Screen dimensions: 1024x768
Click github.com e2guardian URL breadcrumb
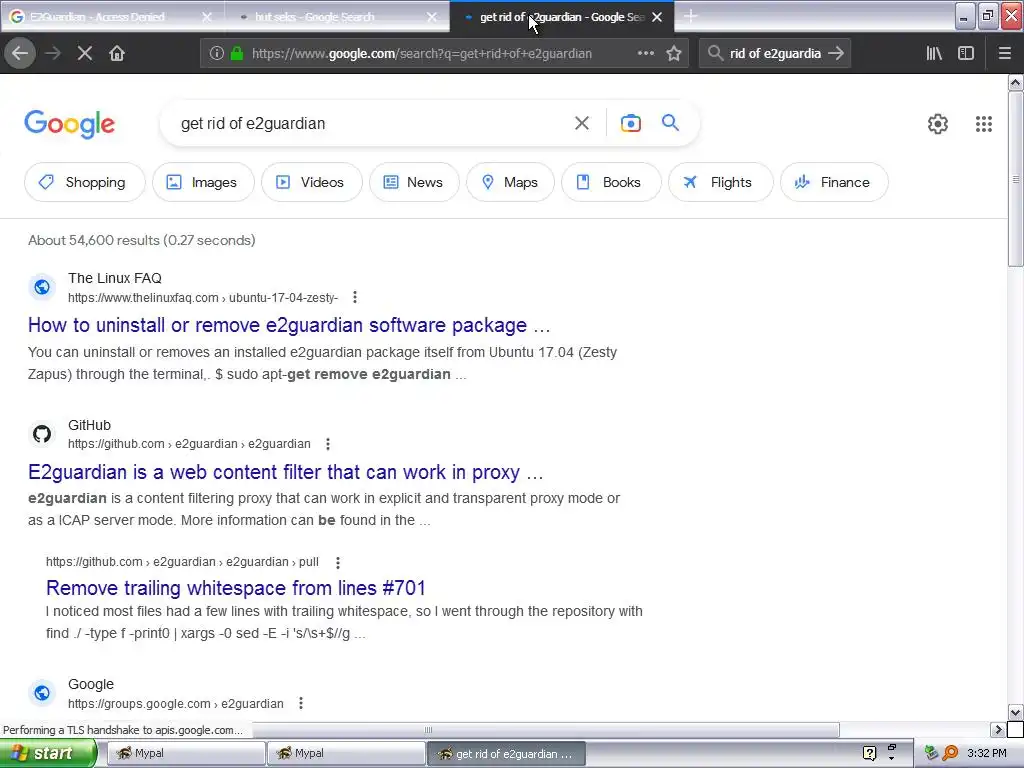tap(189, 444)
